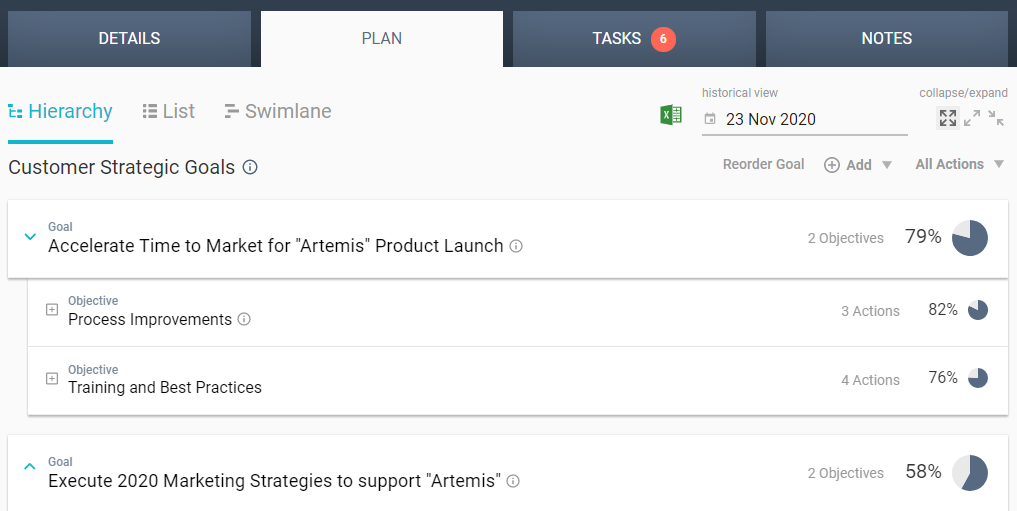Click the inward arrows collapse icon
The height and width of the screenshot is (511, 1017).
[x=996, y=118]
